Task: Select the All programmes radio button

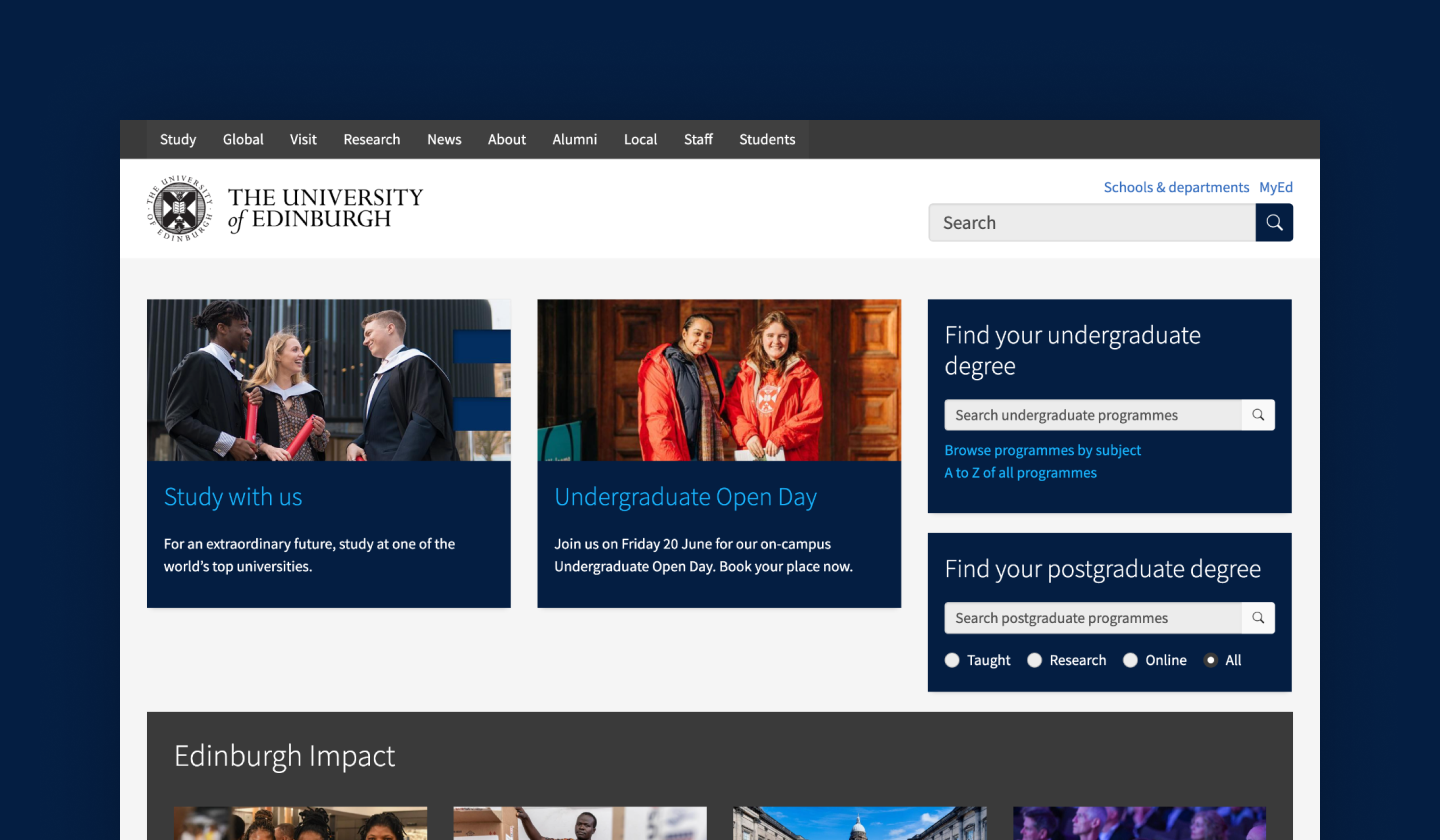Action: (x=1210, y=660)
